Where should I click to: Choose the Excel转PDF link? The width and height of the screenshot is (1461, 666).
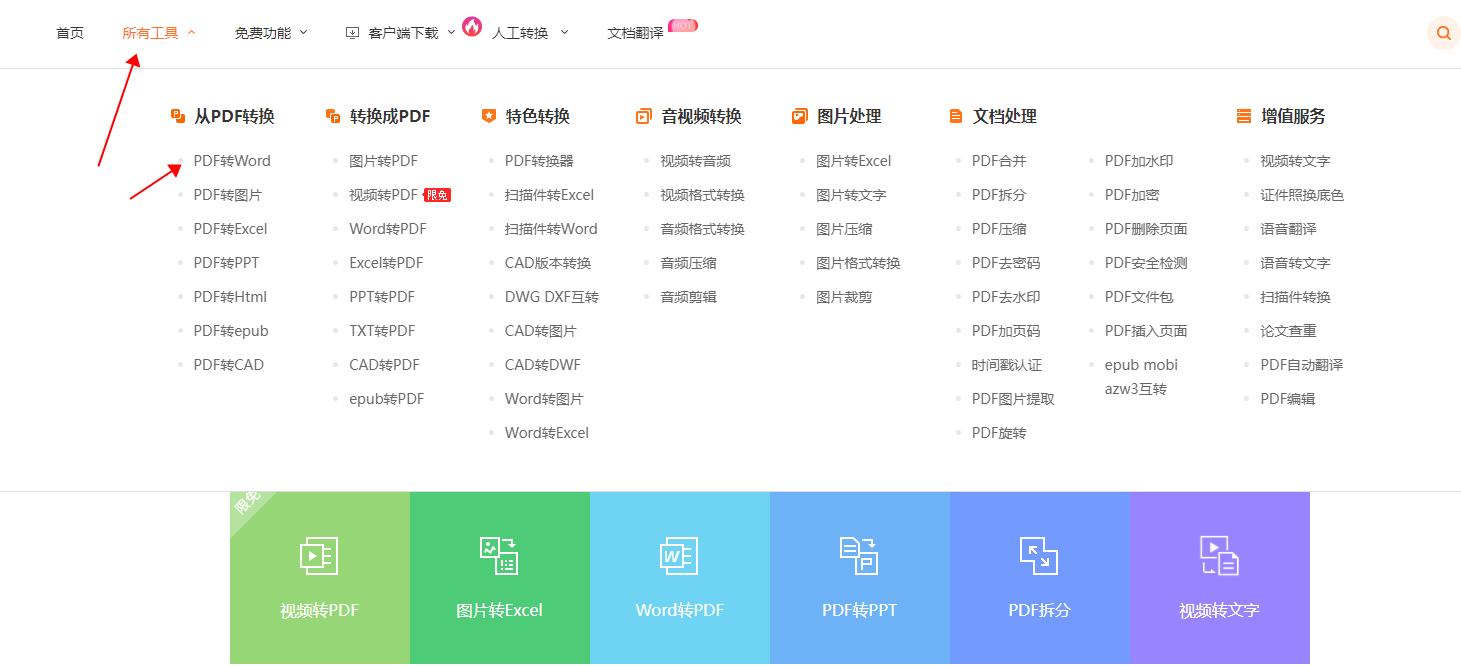pos(386,263)
